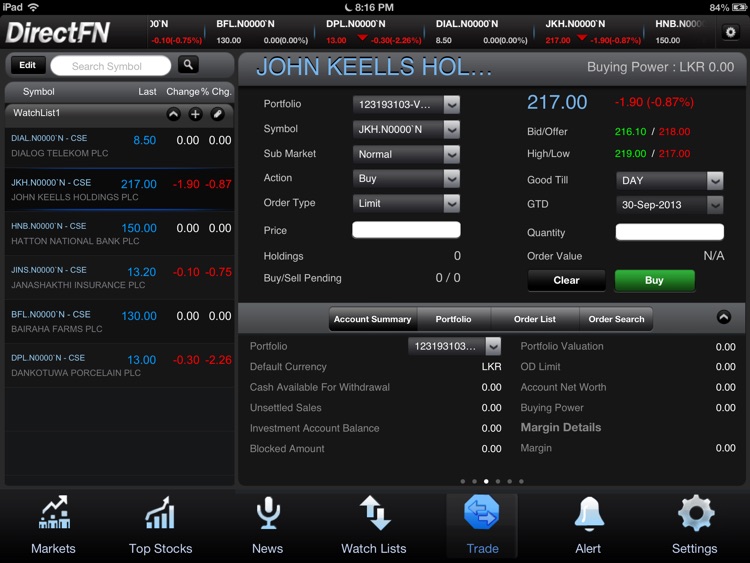Screen dimensions: 750x563
Task: Open the Settings section in bottom bar
Action: pyautogui.click(x=695, y=525)
